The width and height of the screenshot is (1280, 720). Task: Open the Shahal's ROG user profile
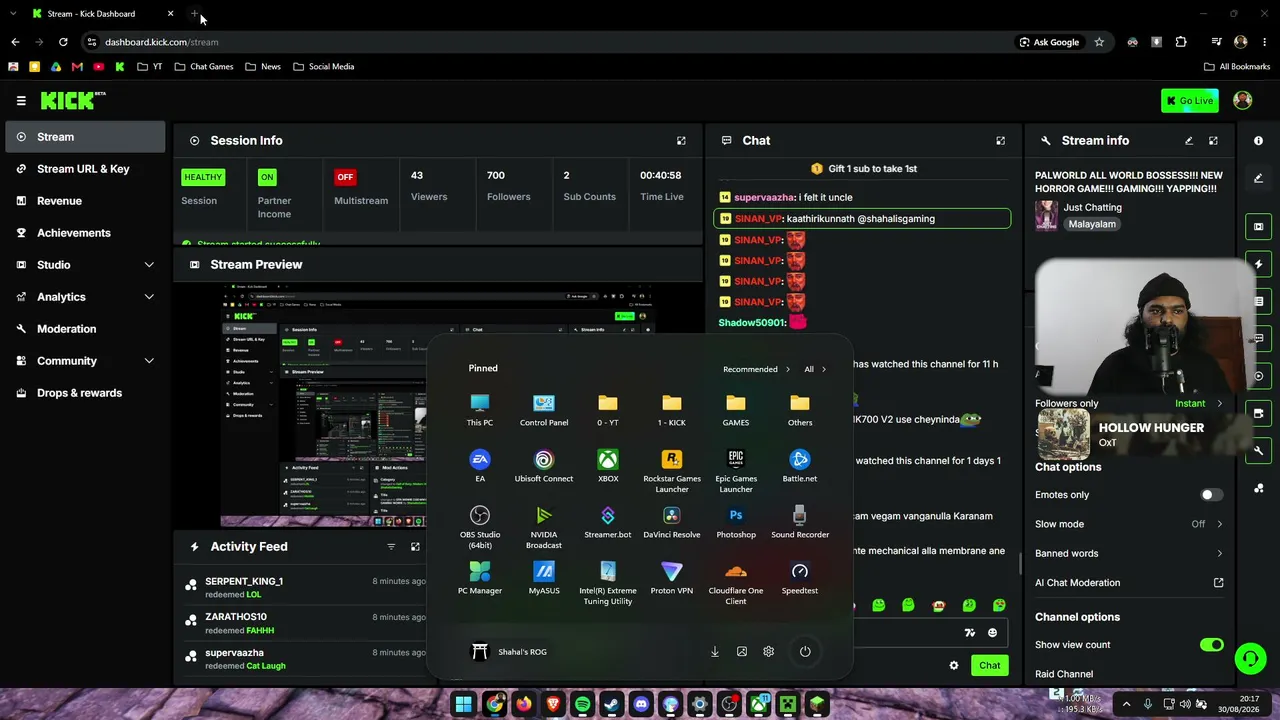tap(510, 652)
